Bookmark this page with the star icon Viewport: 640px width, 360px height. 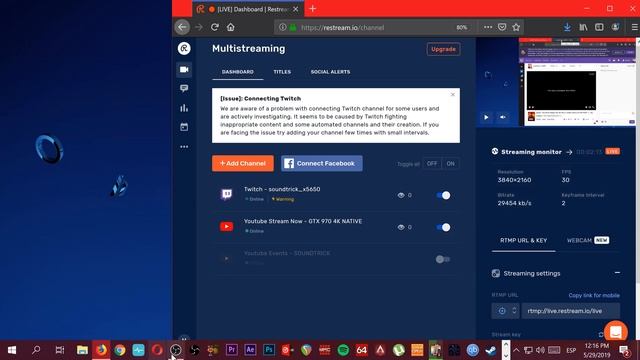coord(516,27)
